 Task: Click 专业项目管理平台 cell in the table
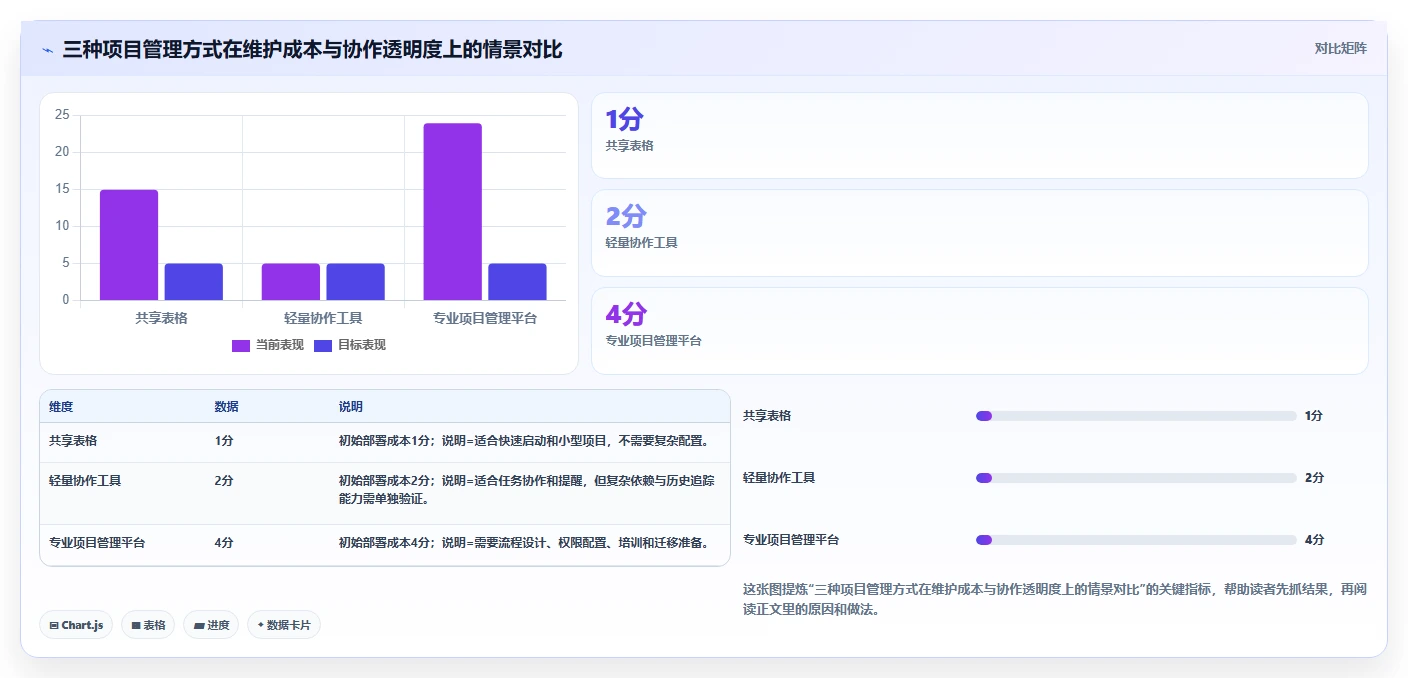coord(97,543)
